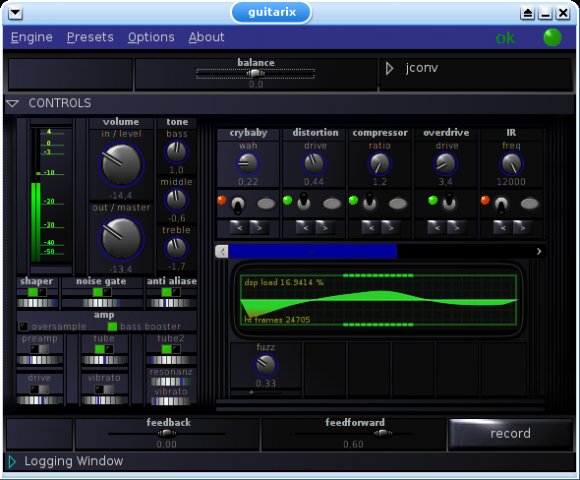Screen dimensions: 580x480
Task: Toggle the crybaby on/off switch
Action: [x=237, y=204]
